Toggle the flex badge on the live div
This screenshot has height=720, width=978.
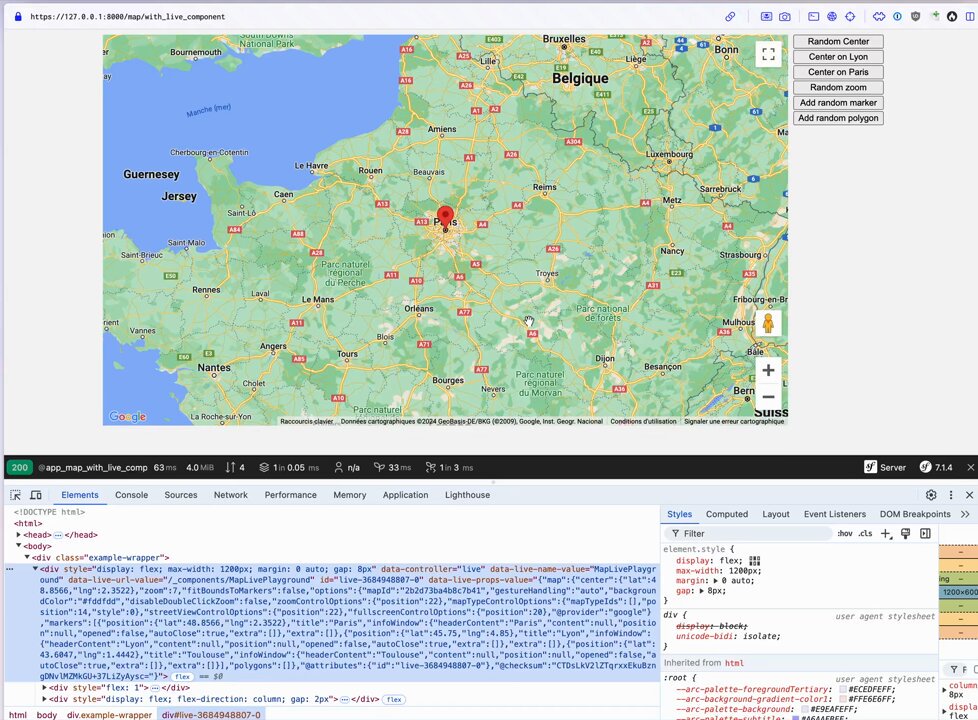coord(182,676)
